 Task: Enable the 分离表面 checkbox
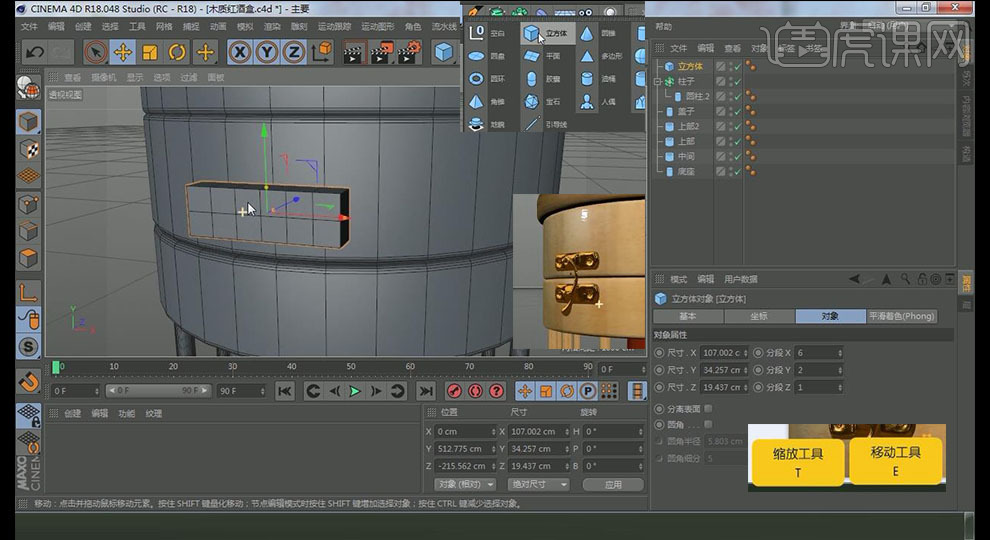click(708, 409)
